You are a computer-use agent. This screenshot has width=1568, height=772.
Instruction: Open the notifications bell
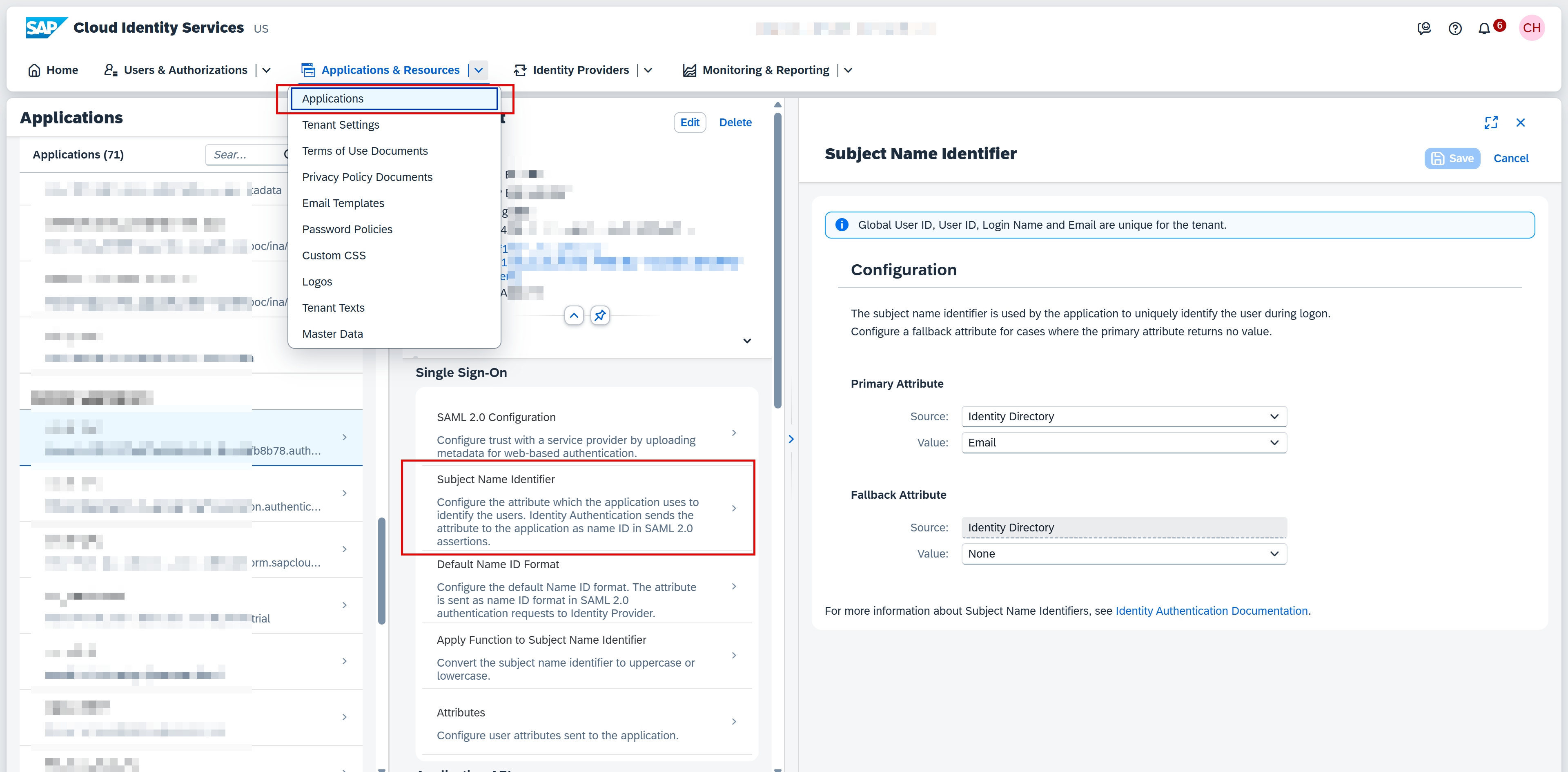1484,28
